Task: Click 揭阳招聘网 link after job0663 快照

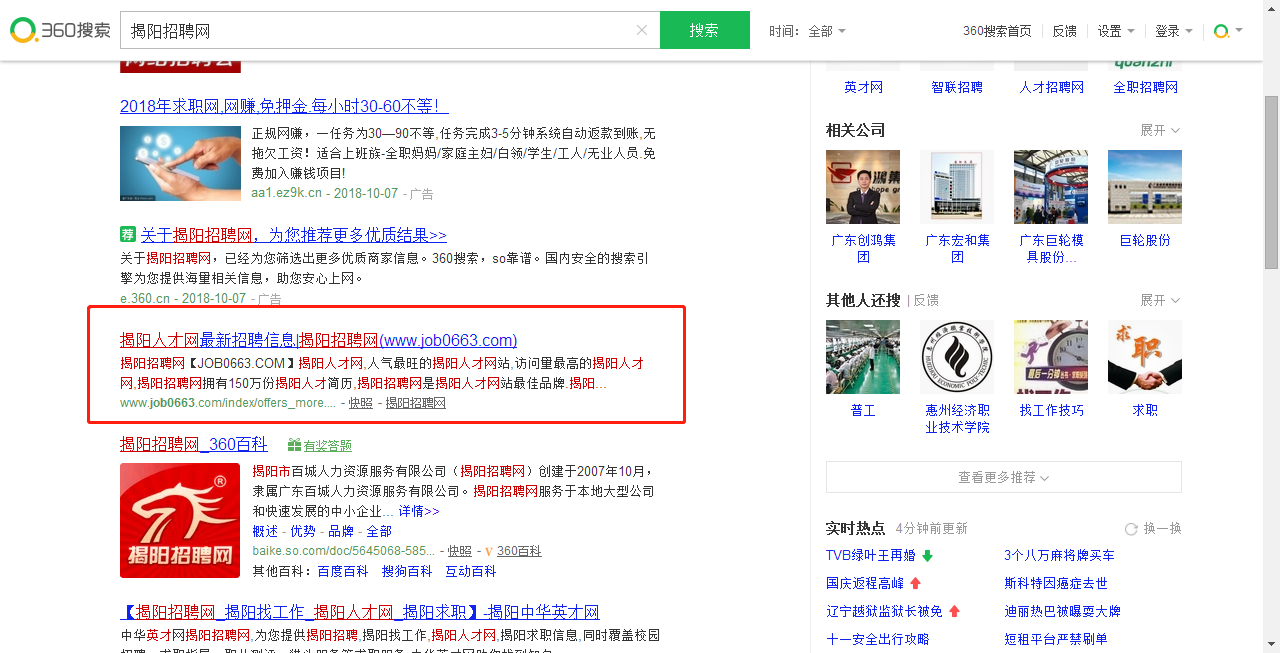Action: coord(416,403)
